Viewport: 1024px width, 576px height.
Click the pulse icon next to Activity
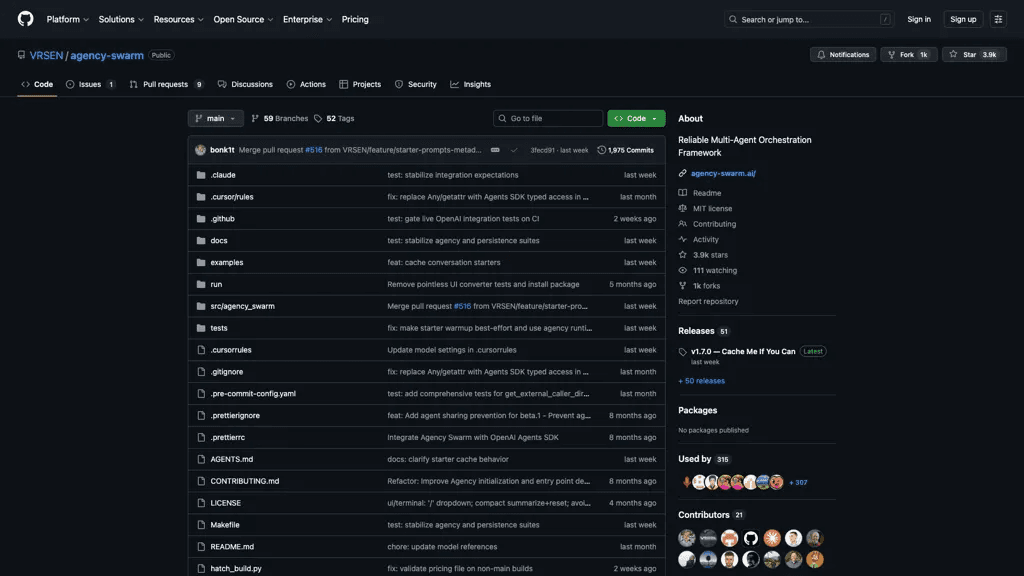tap(682, 240)
